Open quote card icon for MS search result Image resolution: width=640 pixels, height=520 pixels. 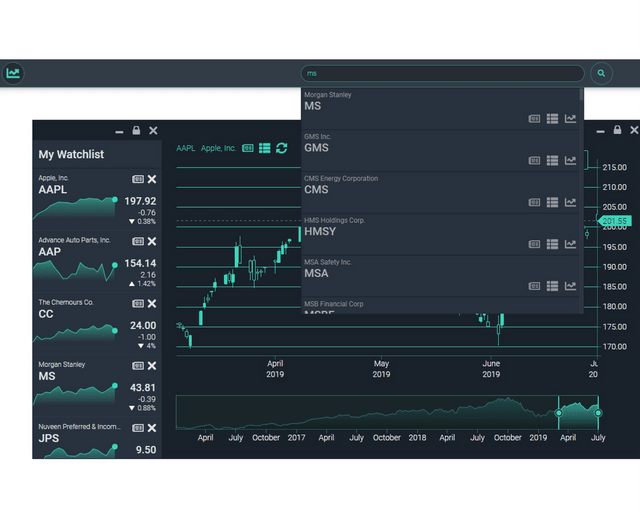click(x=534, y=119)
